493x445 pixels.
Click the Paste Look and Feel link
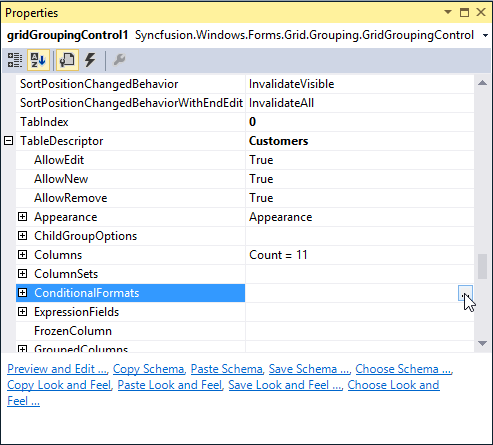[x=170, y=385]
